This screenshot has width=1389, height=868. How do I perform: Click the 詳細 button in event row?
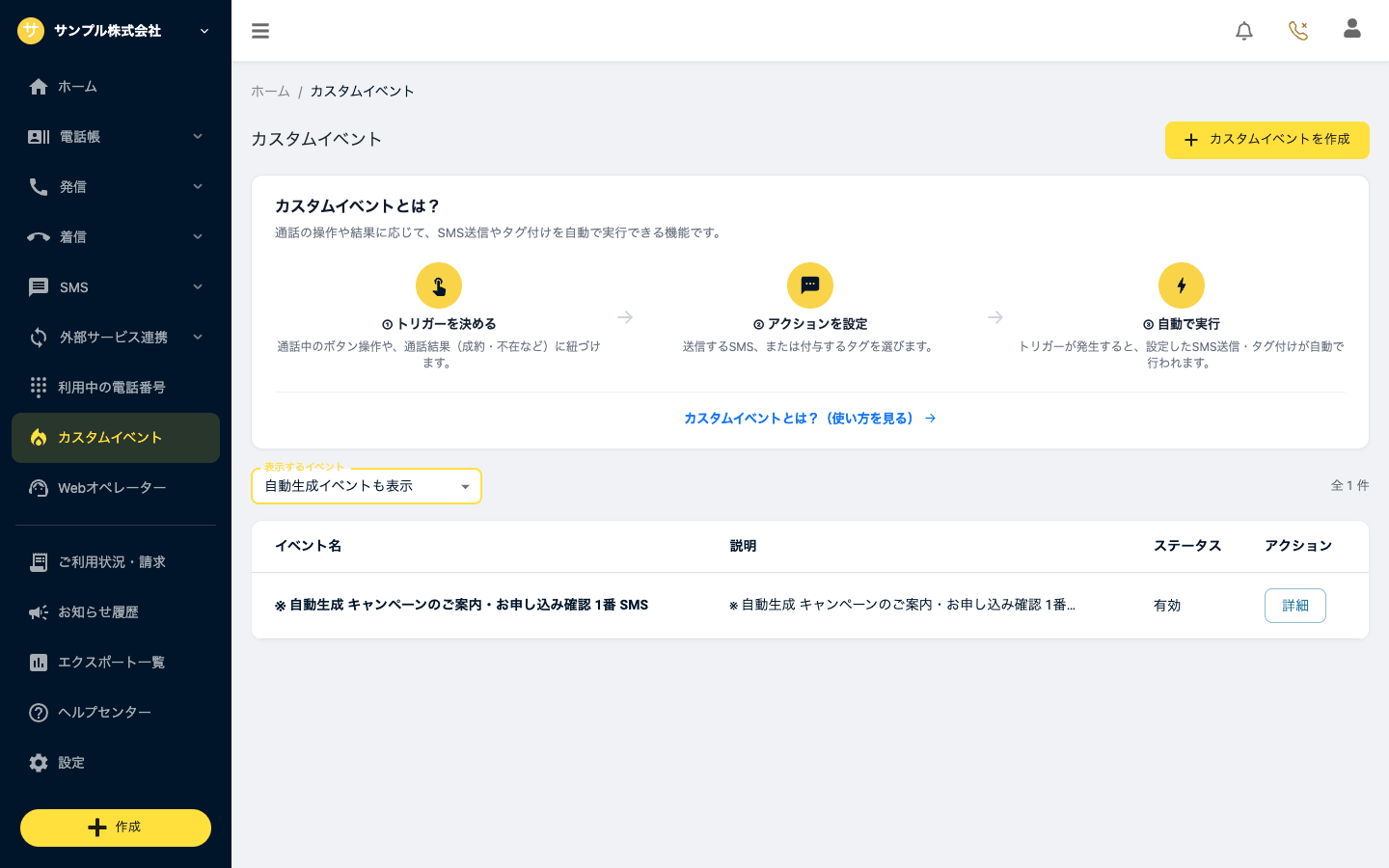pyautogui.click(x=1294, y=606)
